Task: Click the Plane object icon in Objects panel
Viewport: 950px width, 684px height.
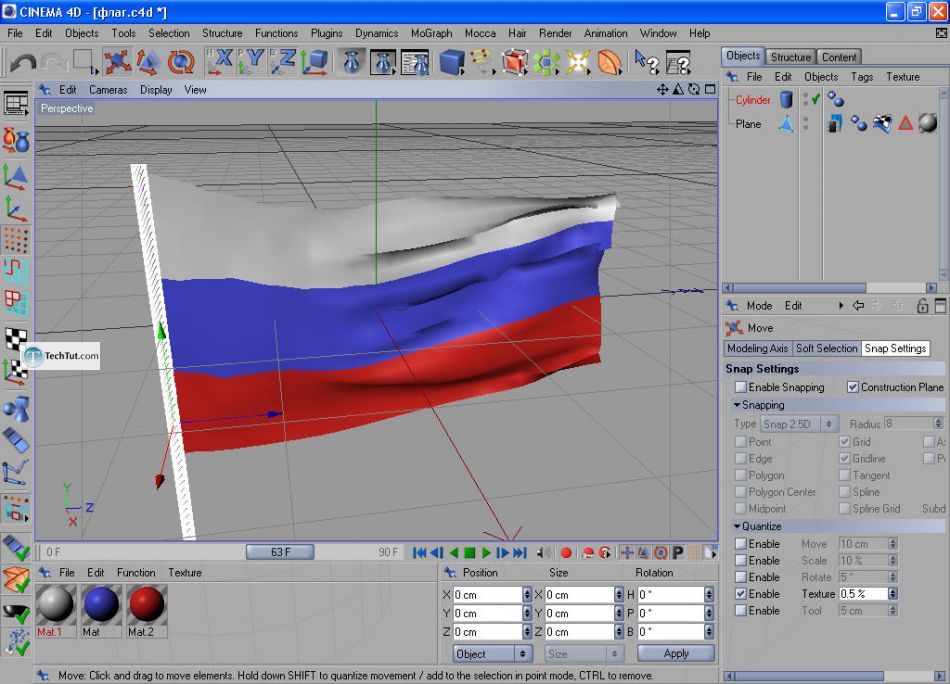Action: (x=786, y=124)
